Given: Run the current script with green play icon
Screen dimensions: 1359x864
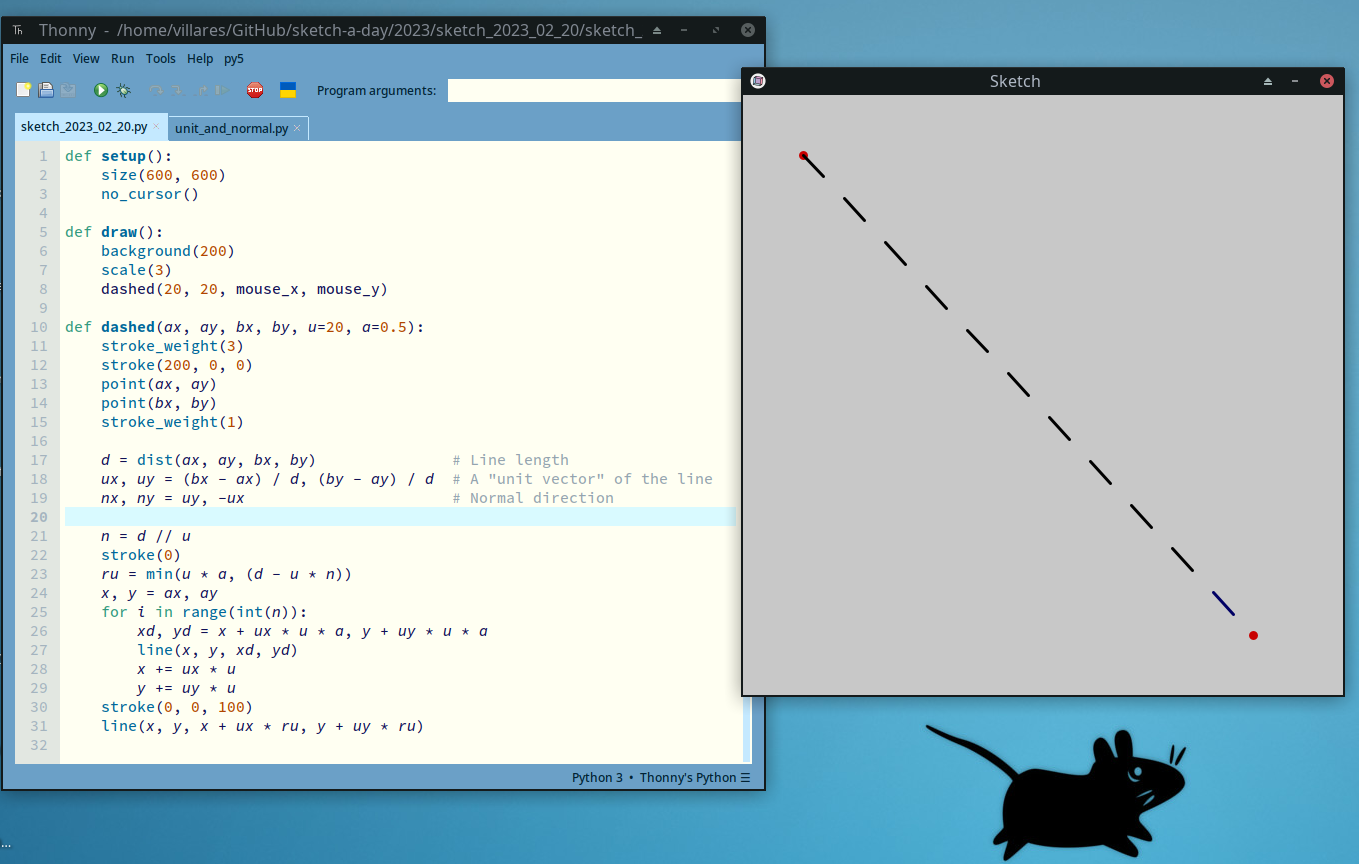Looking at the screenshot, I should tap(101, 91).
